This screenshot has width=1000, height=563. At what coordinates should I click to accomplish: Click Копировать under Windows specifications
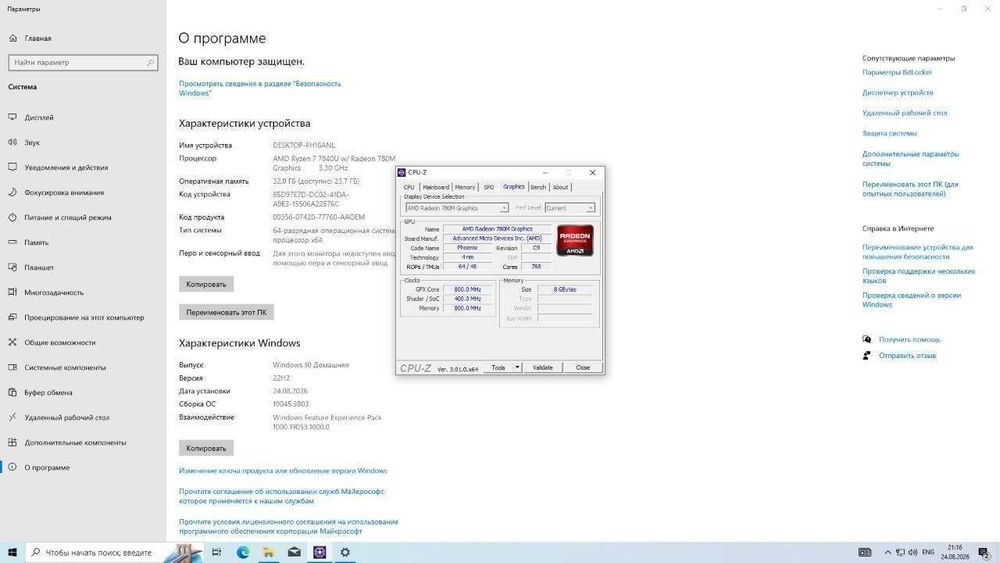click(x=206, y=448)
